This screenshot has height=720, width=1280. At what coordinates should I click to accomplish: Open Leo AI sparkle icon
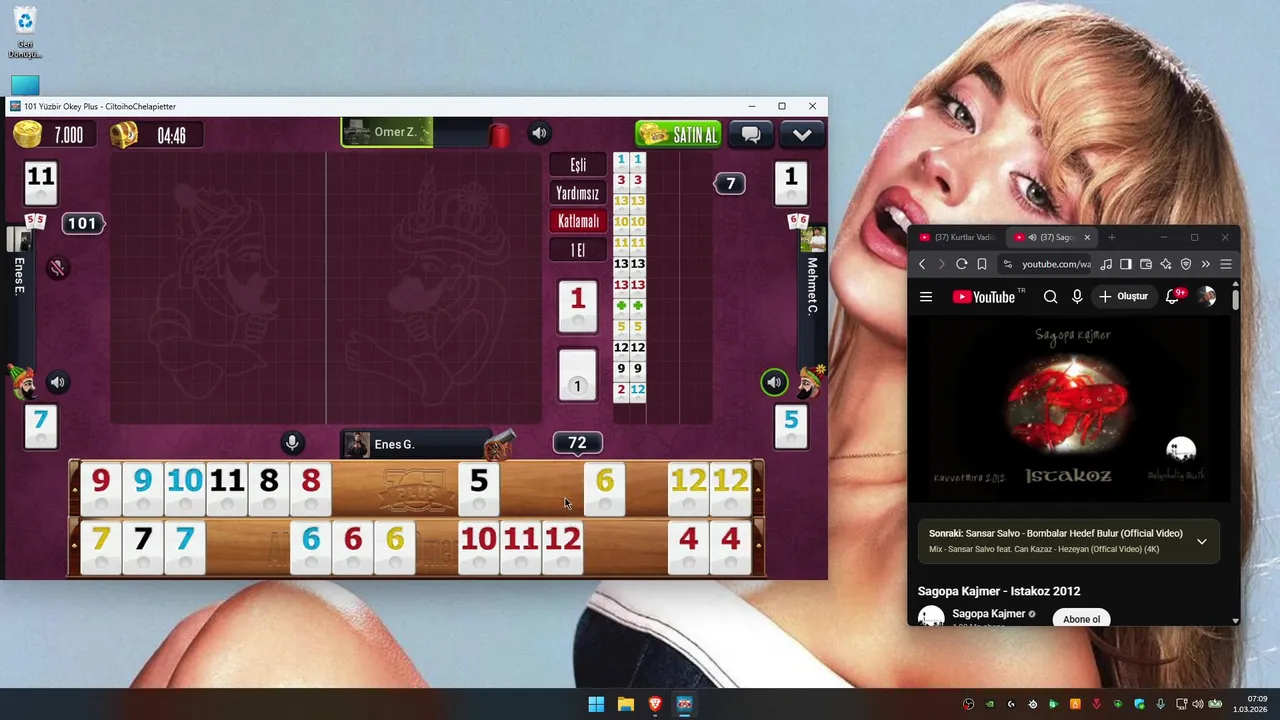[x=1166, y=264]
